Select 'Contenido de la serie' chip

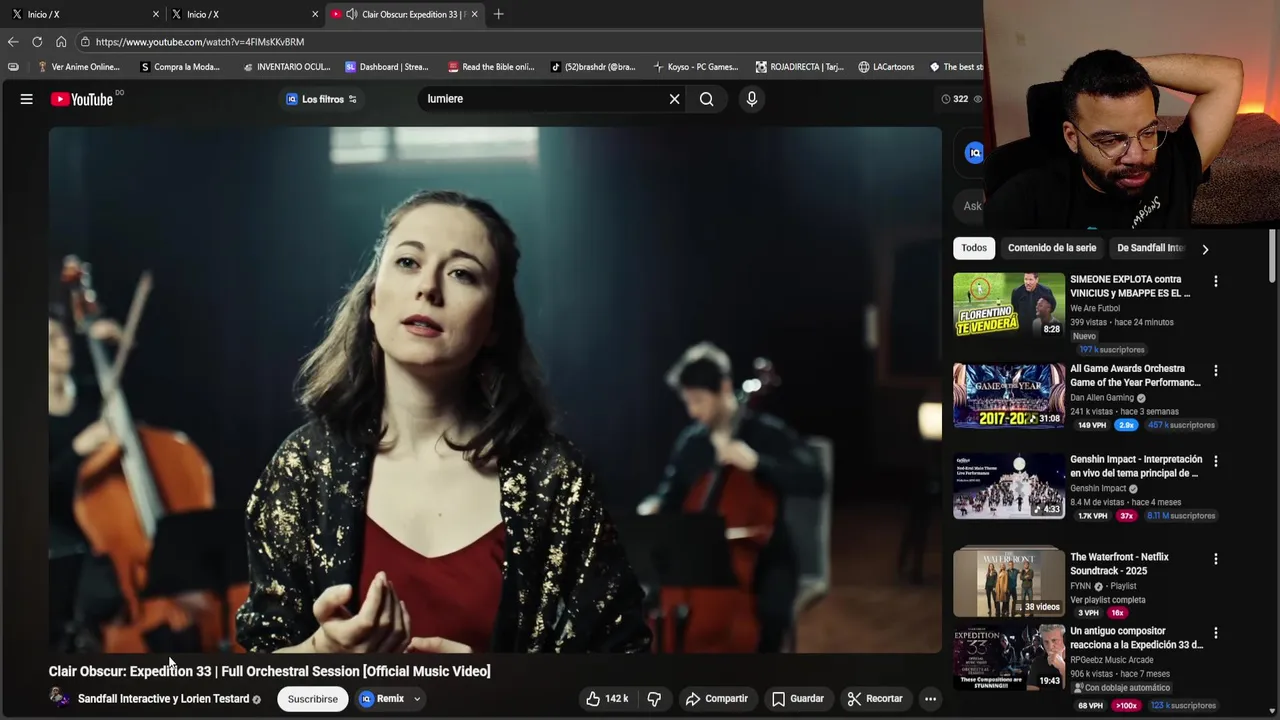click(1052, 248)
